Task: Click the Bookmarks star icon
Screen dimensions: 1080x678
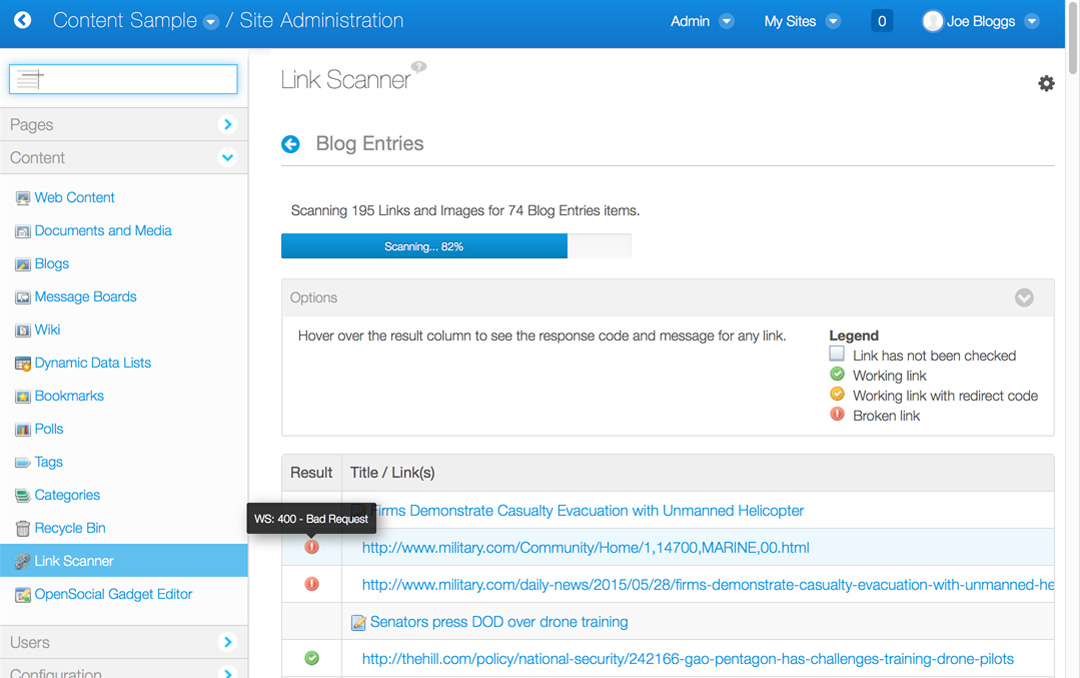Action: 23,397
